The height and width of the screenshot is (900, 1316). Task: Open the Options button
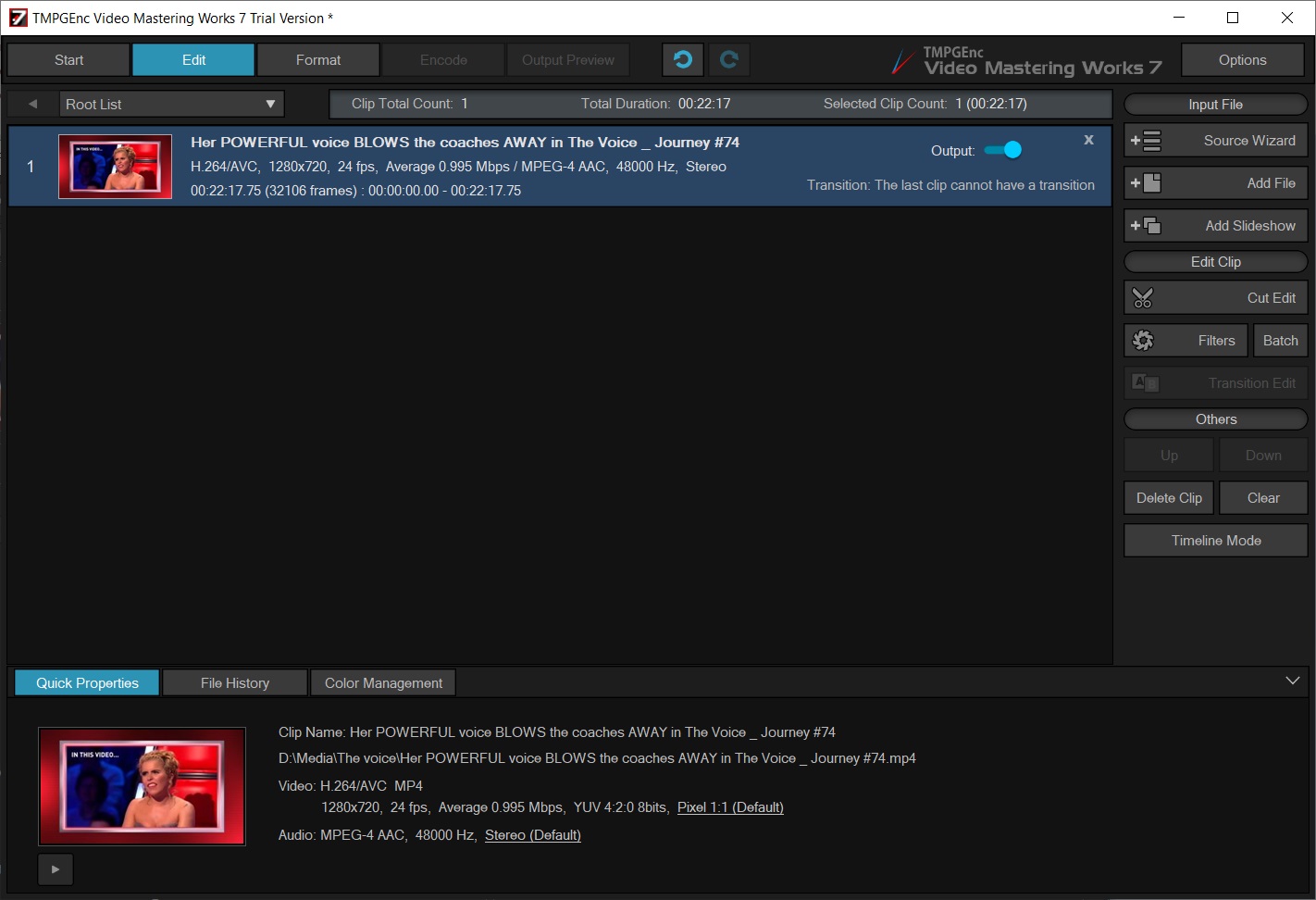coord(1243,60)
